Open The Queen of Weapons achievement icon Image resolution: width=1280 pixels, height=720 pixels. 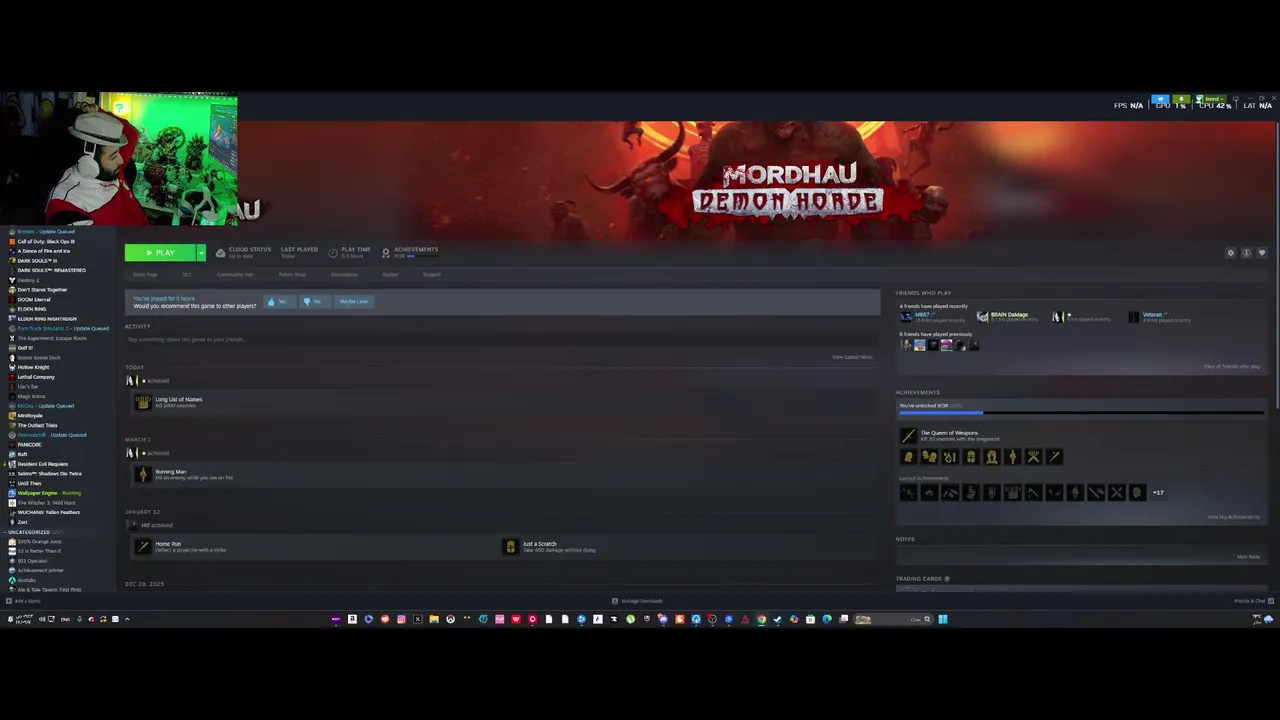coord(908,436)
